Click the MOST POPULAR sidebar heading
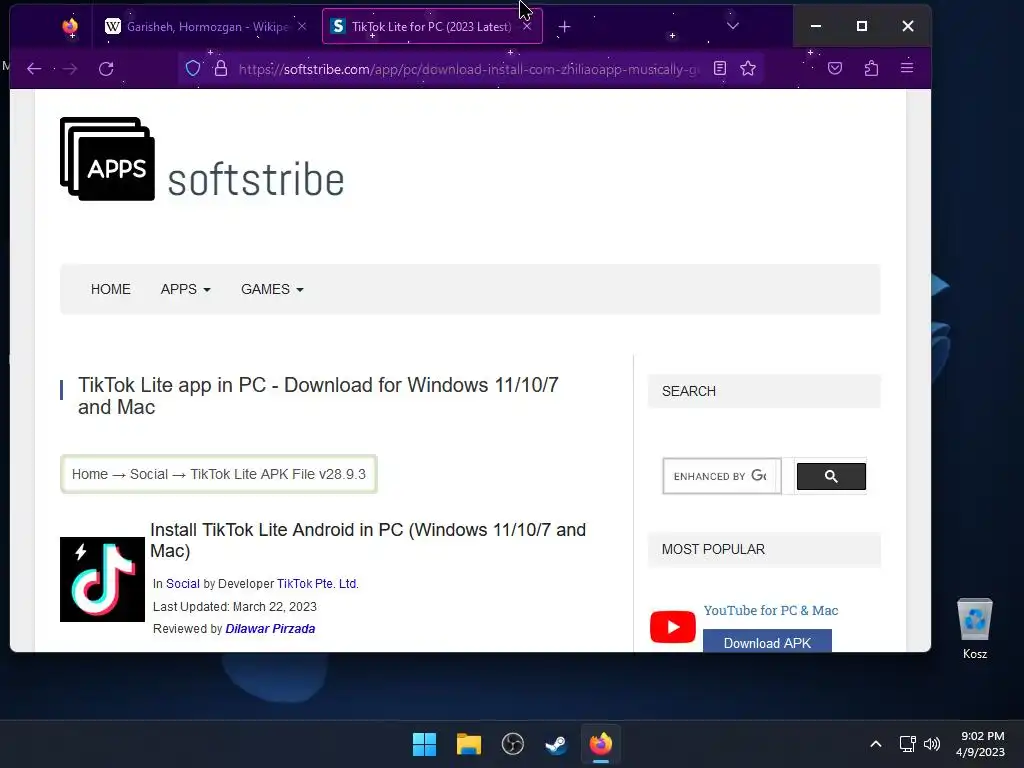This screenshot has height=768, width=1024. click(713, 549)
